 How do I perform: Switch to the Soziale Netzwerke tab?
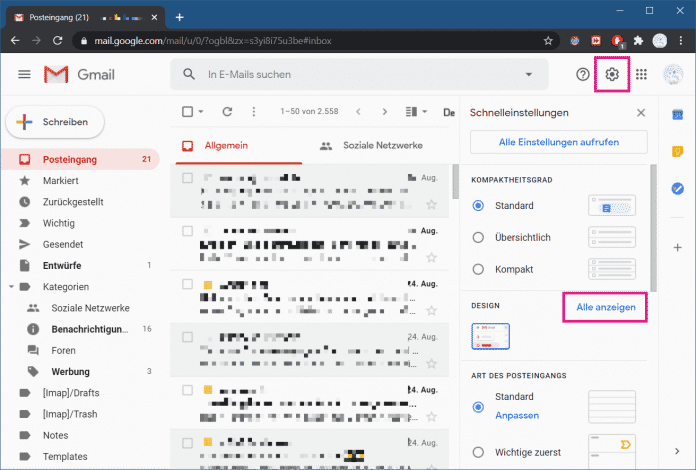point(372,146)
